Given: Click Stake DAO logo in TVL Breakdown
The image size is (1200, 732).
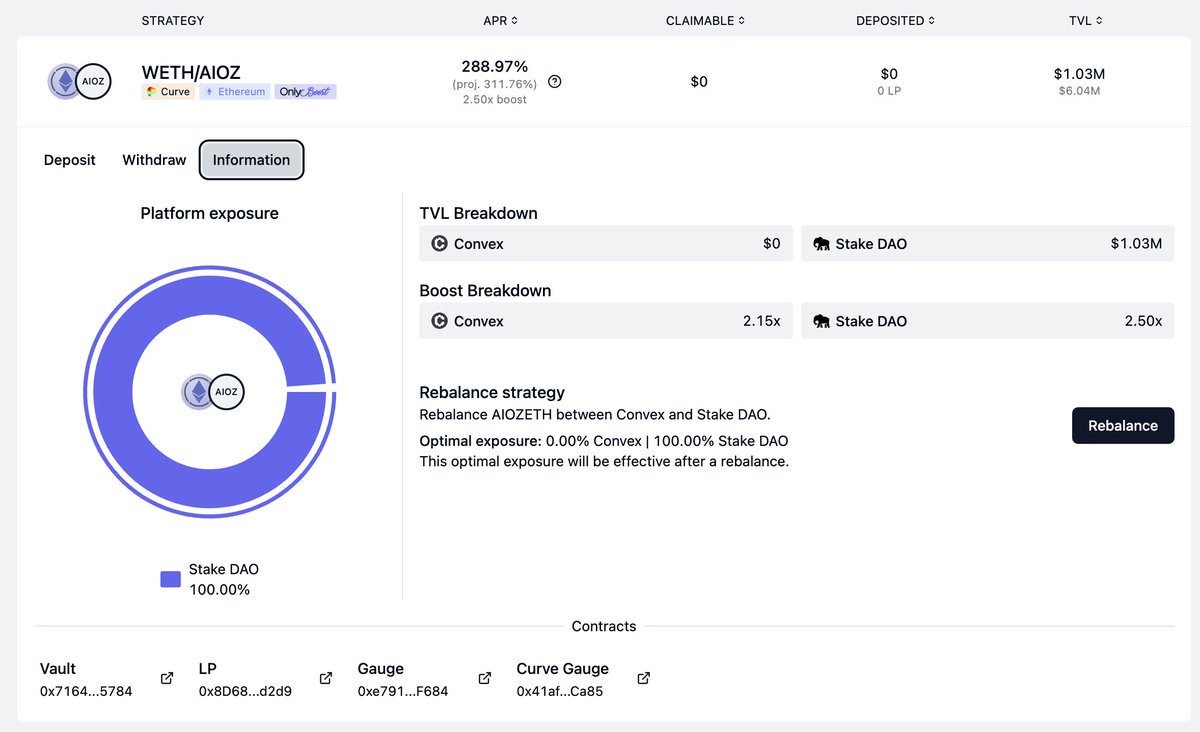Looking at the screenshot, I should tap(821, 243).
